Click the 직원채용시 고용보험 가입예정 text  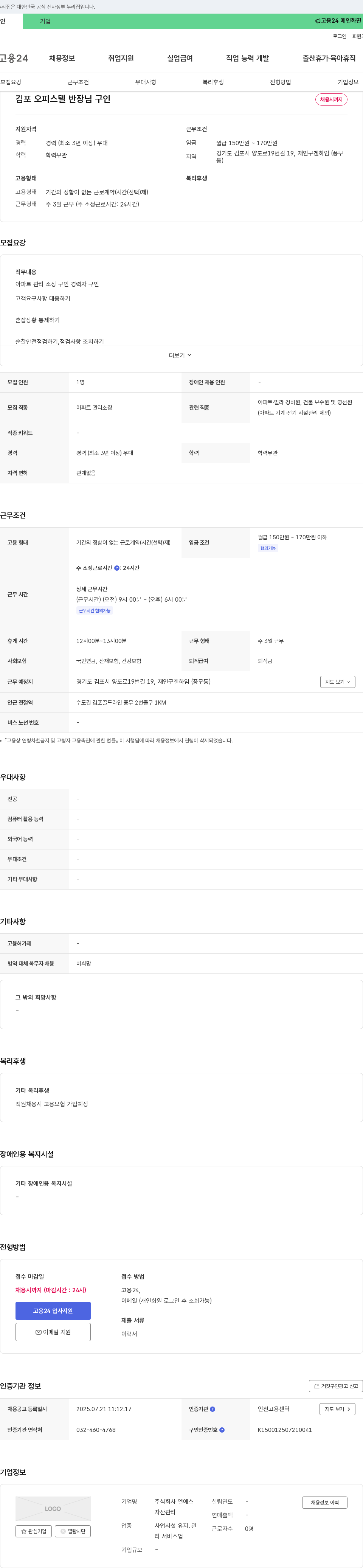click(x=52, y=1104)
